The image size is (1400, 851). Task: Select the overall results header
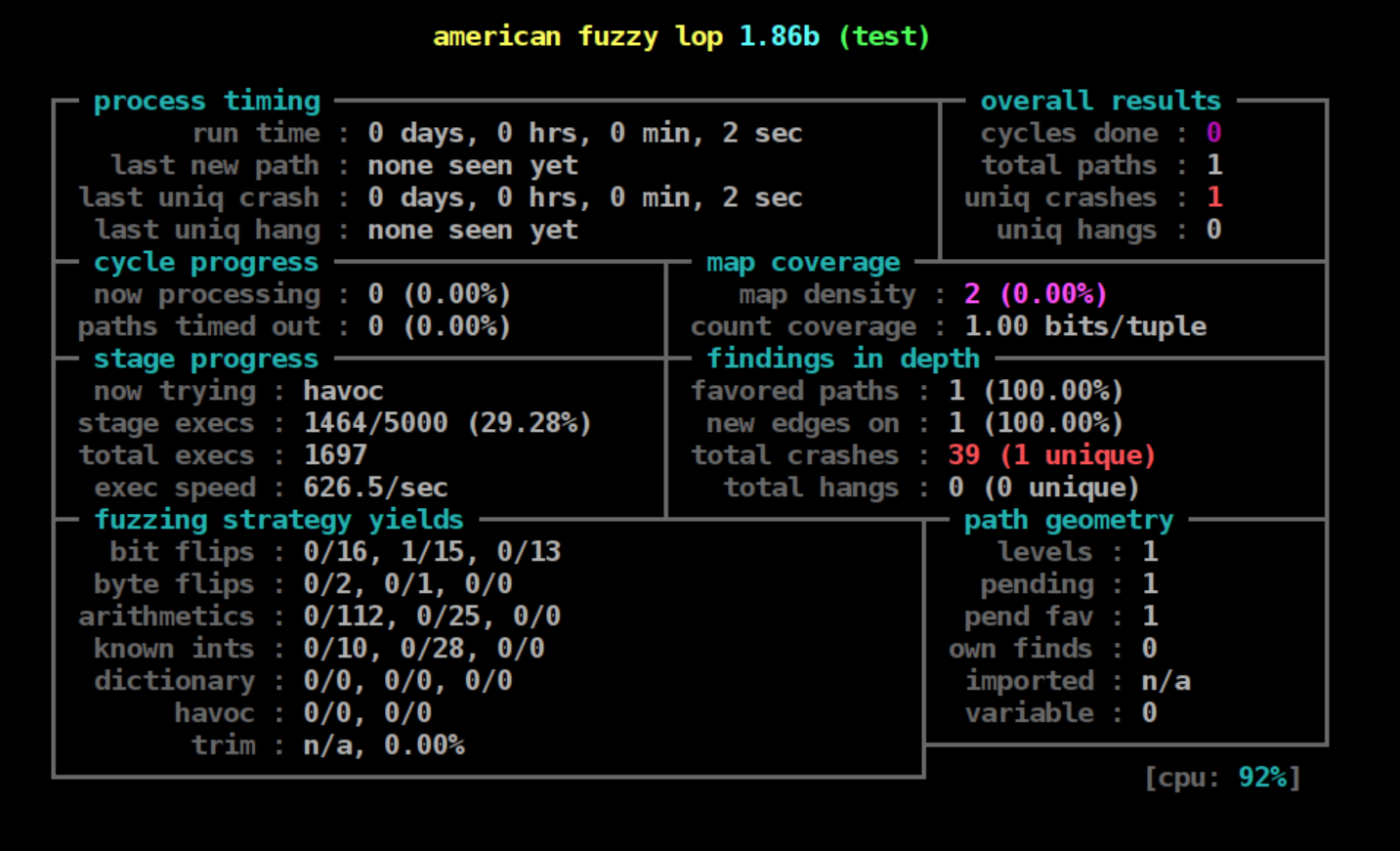click(x=1100, y=101)
